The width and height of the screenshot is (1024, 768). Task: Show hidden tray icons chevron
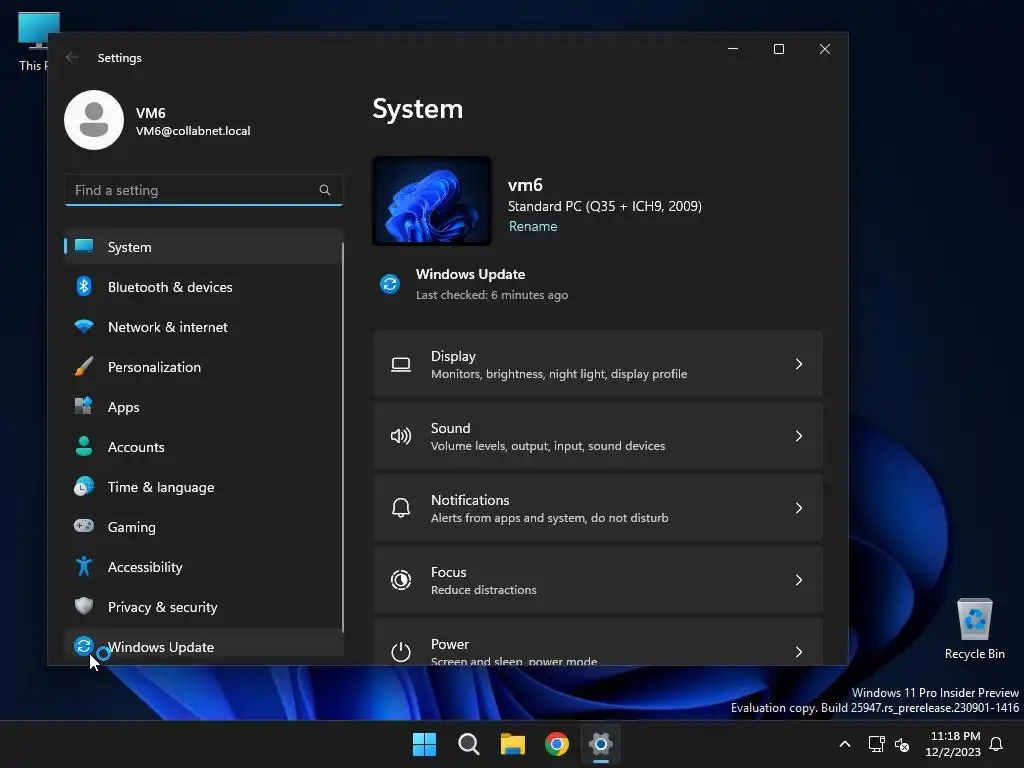[x=844, y=744]
